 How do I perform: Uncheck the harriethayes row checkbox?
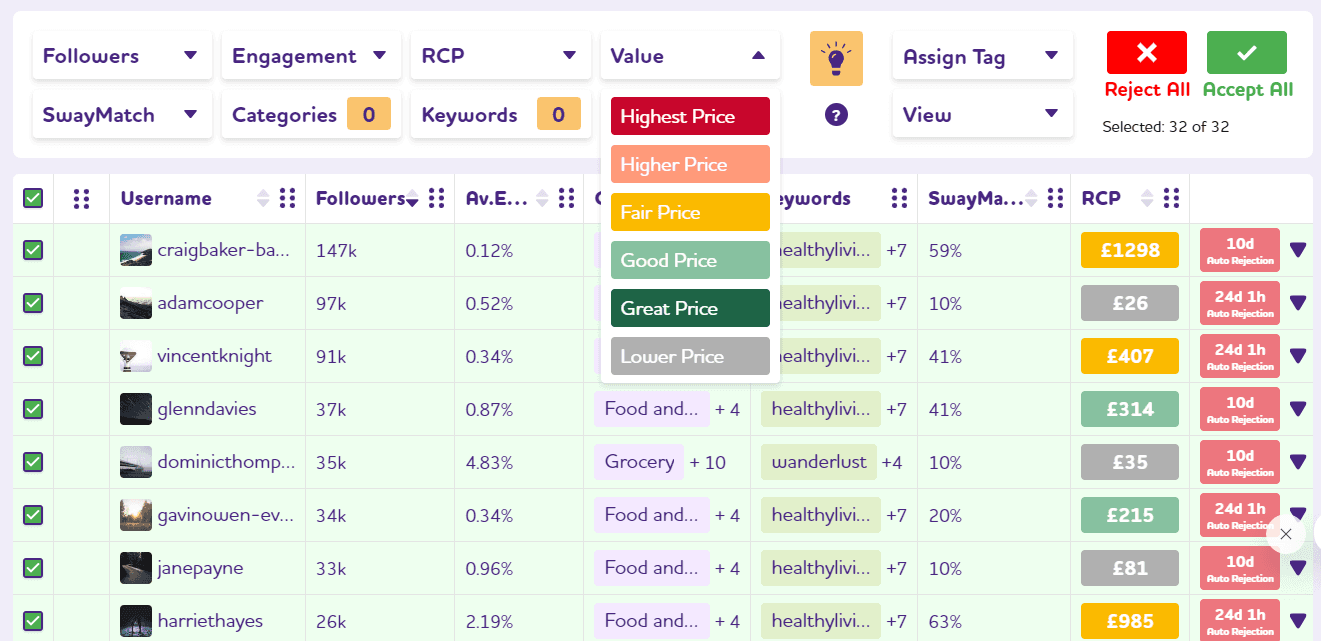[x=33, y=621]
